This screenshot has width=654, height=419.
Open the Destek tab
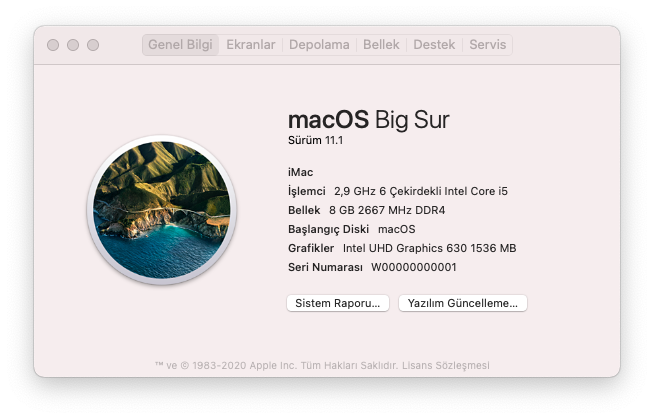[434, 45]
